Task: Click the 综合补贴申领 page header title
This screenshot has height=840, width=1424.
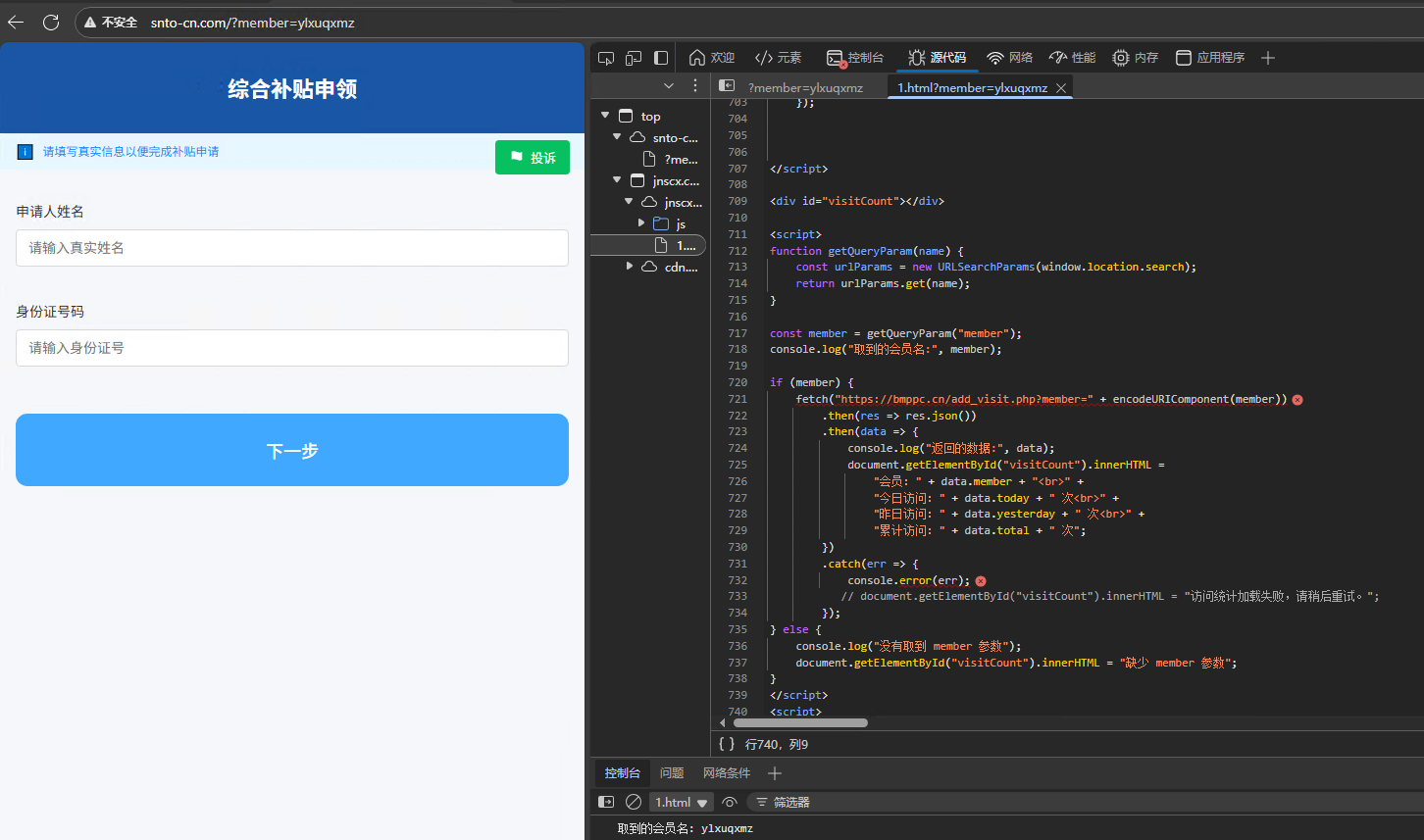Action: coord(292,89)
